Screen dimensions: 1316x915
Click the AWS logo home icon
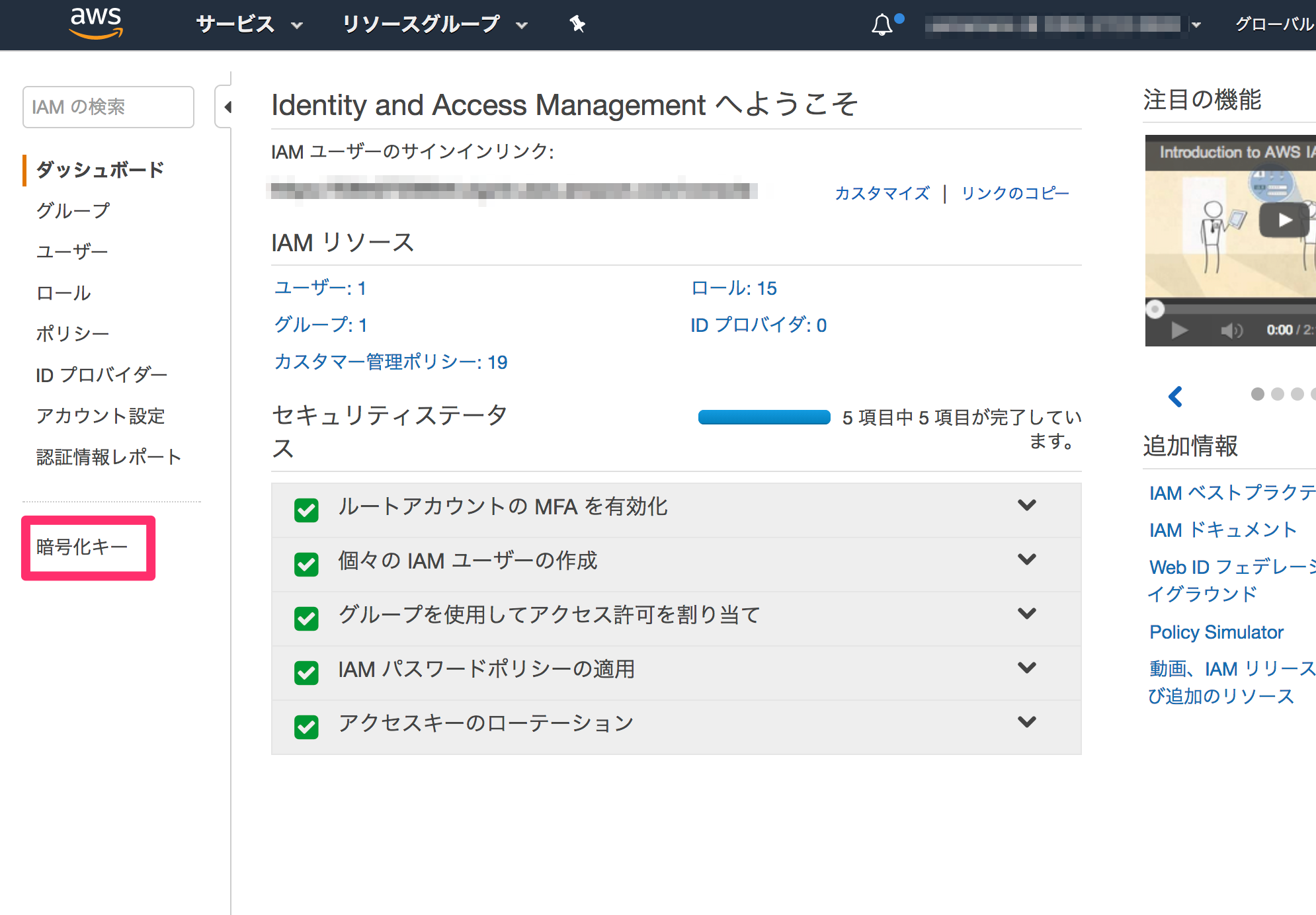coord(96,23)
